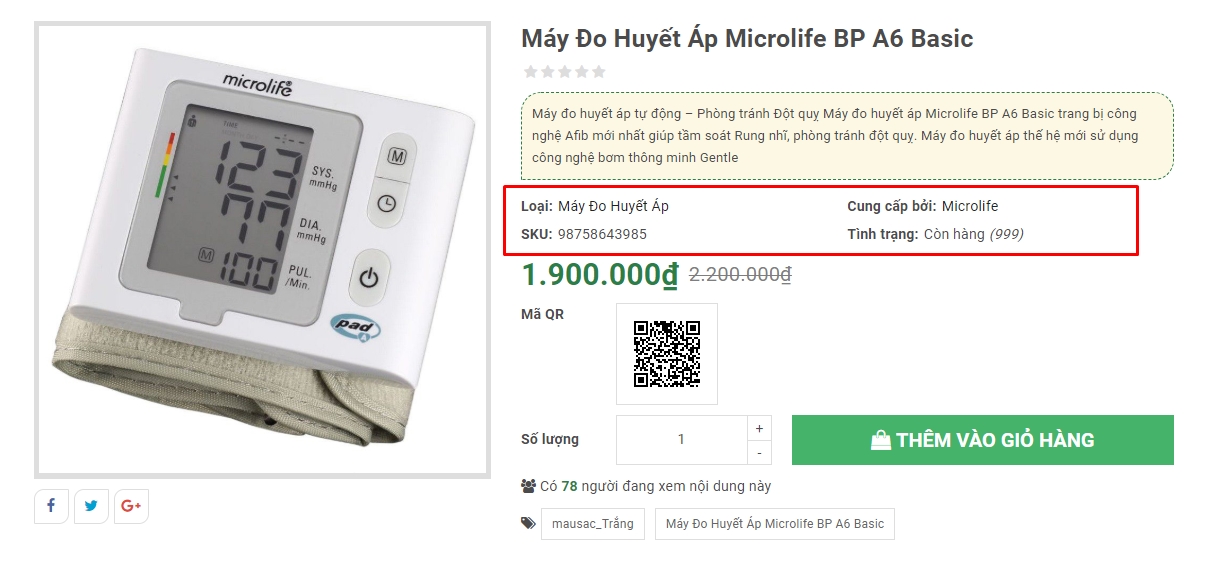Click the QR code image

(x=667, y=354)
